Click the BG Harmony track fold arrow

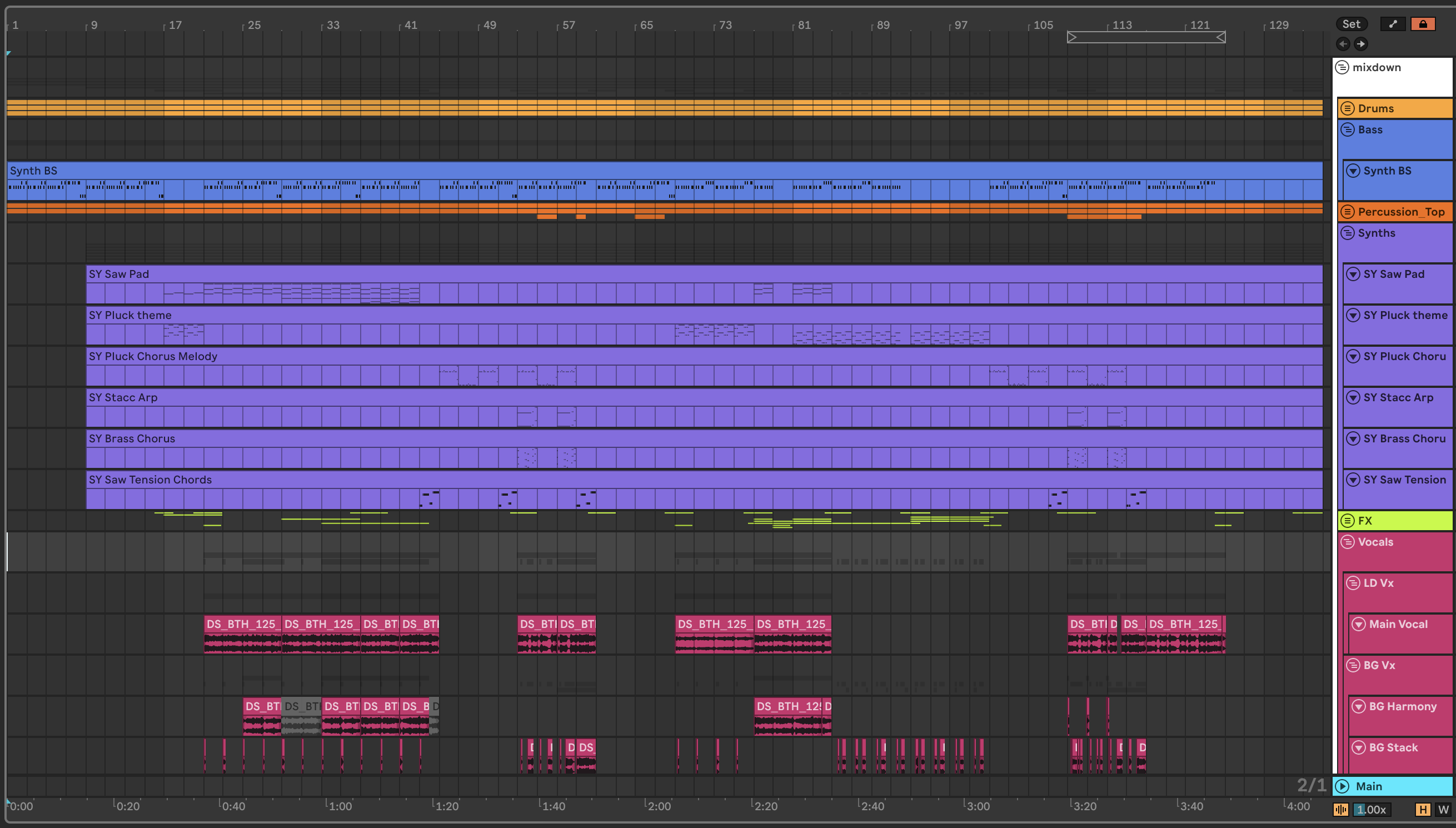tap(1359, 706)
